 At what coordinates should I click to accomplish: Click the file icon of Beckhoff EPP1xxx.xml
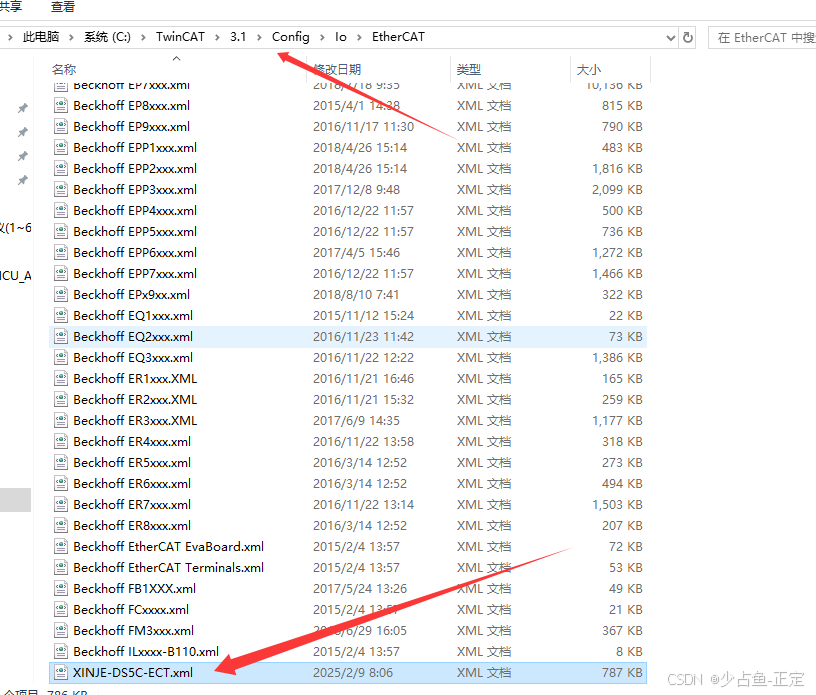tap(61, 148)
